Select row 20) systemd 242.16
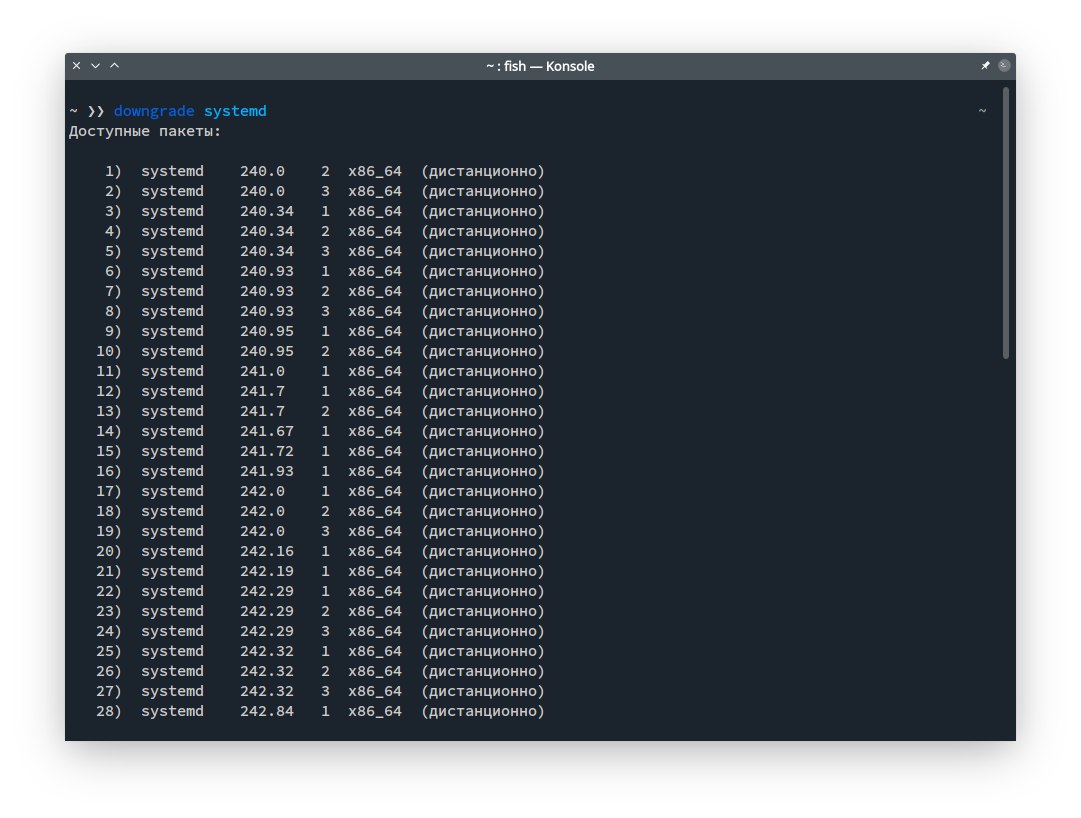This screenshot has height=818, width=1081. pyautogui.click(x=321, y=551)
